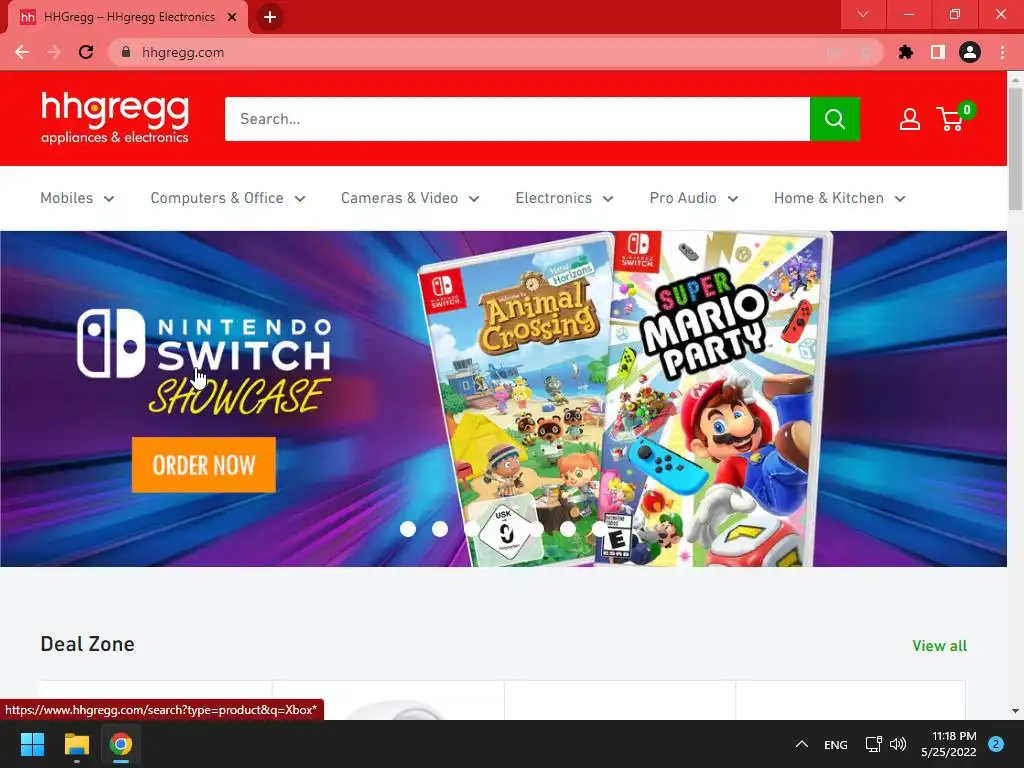
Task: Open notification center badge
Action: (x=995, y=744)
